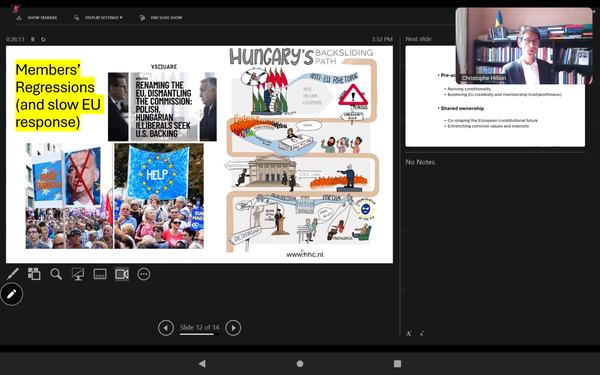Click the Next slide preview thumbnail
This screenshot has height=375, width=600.
click(495, 96)
